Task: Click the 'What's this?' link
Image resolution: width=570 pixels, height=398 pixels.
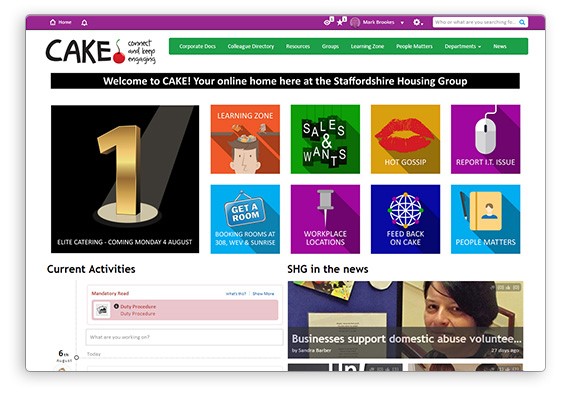Action: 236,294
